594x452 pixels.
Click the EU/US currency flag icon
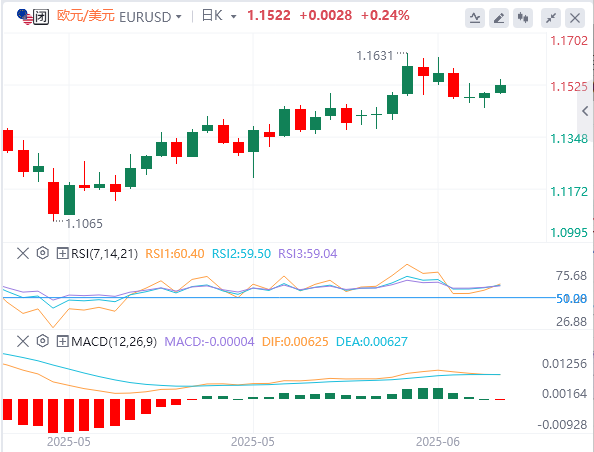point(25,17)
